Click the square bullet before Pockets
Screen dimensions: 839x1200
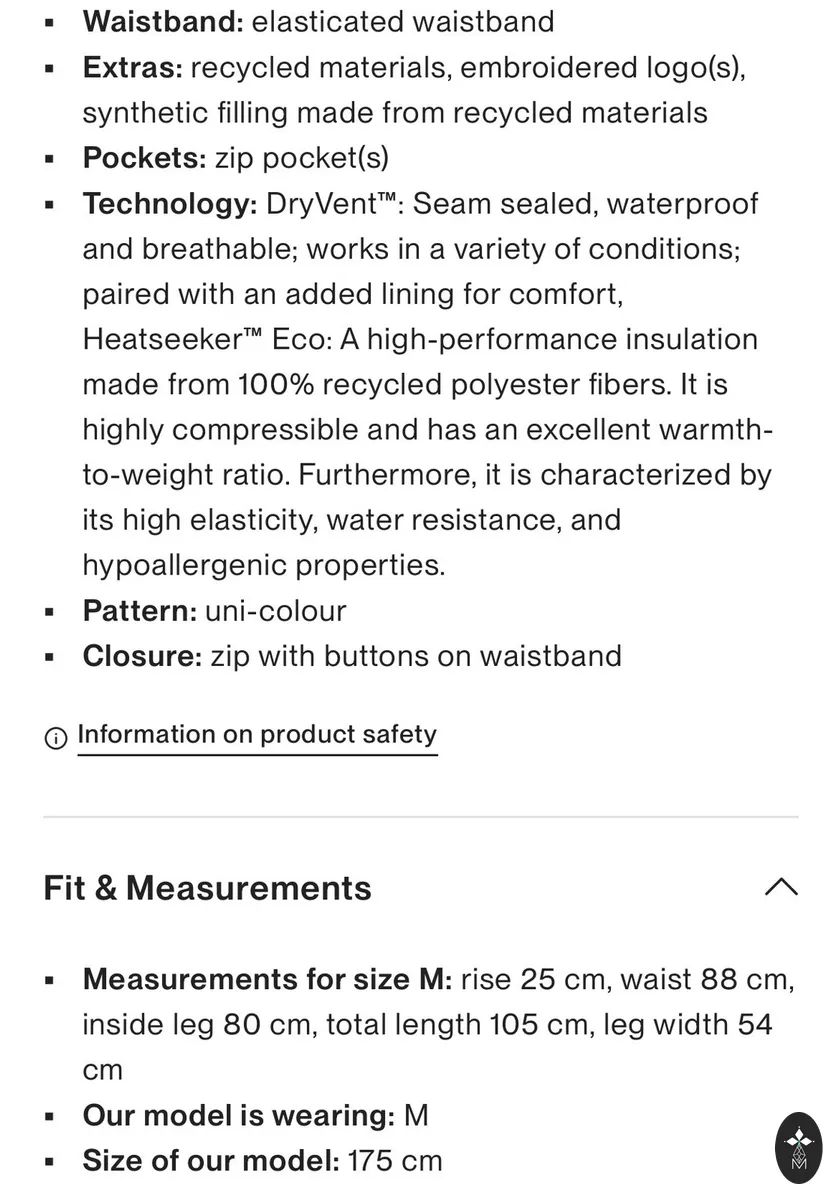click(x=50, y=159)
